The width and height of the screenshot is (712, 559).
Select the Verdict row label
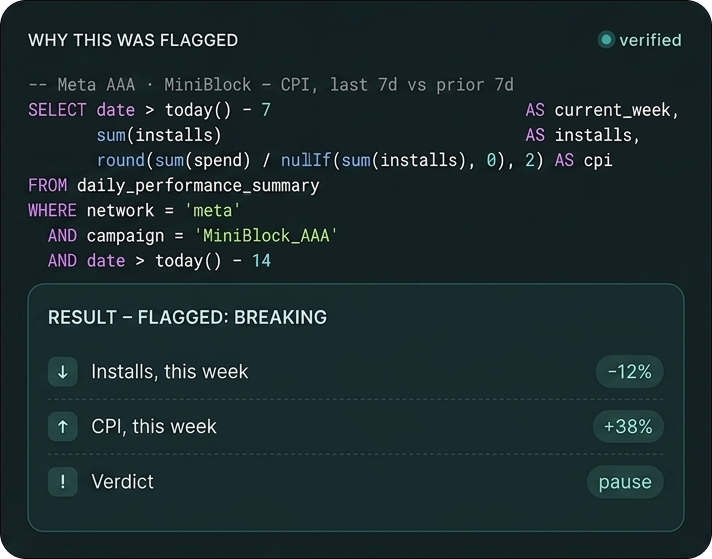pyautogui.click(x=123, y=481)
